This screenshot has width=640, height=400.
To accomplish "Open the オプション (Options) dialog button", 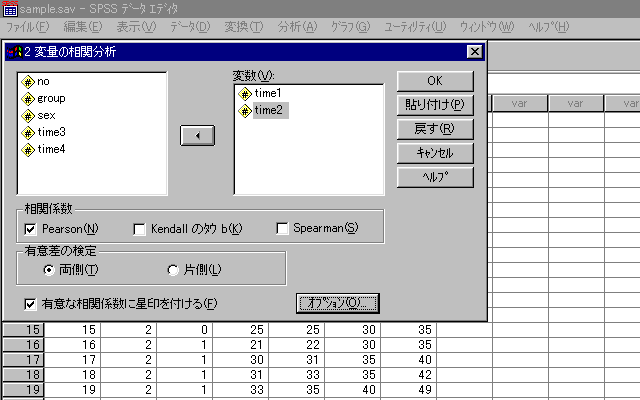I will (x=340, y=303).
